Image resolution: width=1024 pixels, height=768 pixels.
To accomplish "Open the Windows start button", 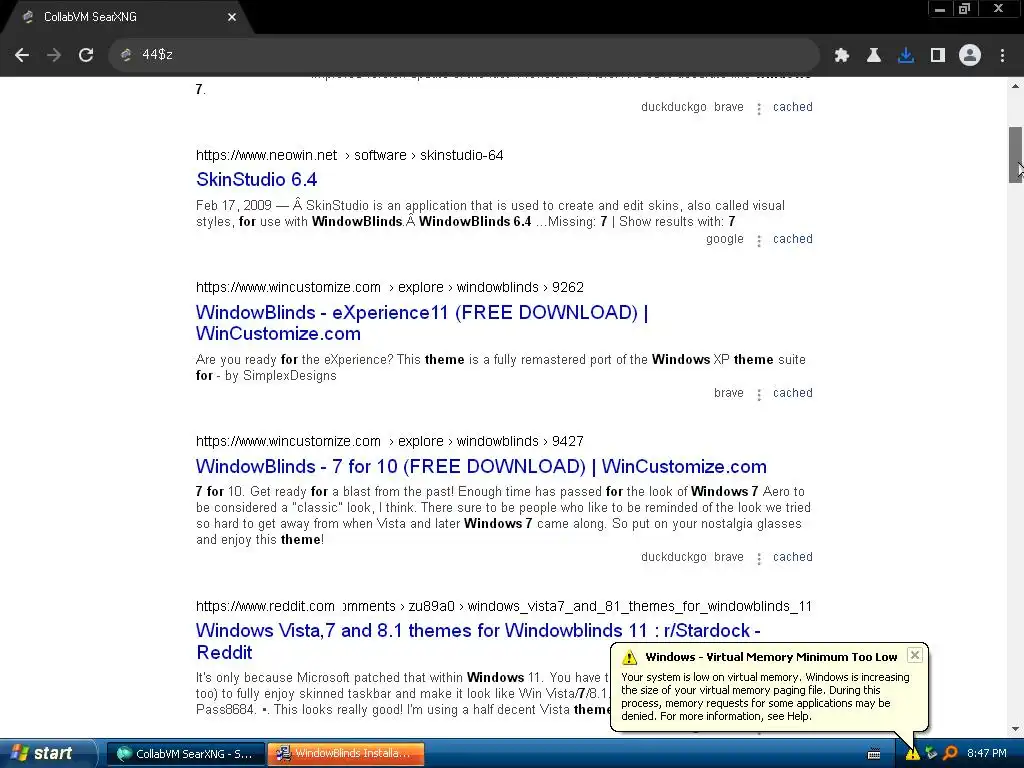I will point(47,754).
